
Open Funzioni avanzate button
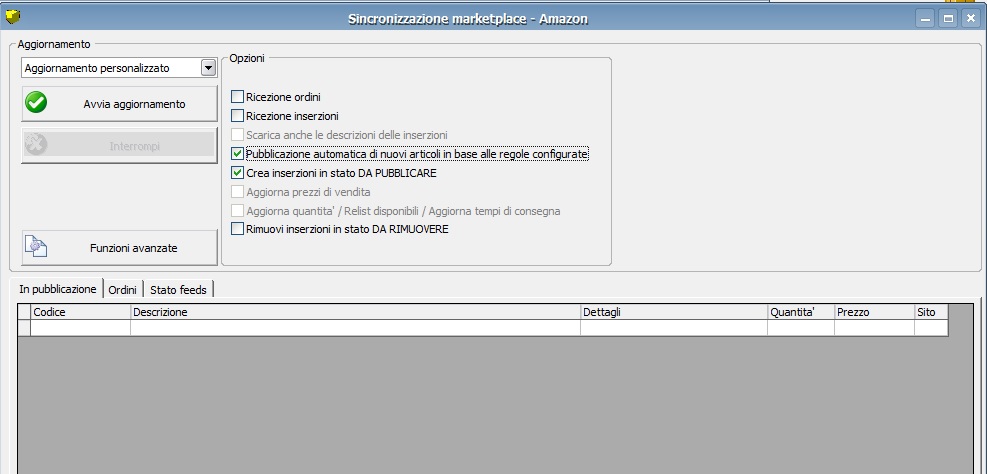(120, 247)
